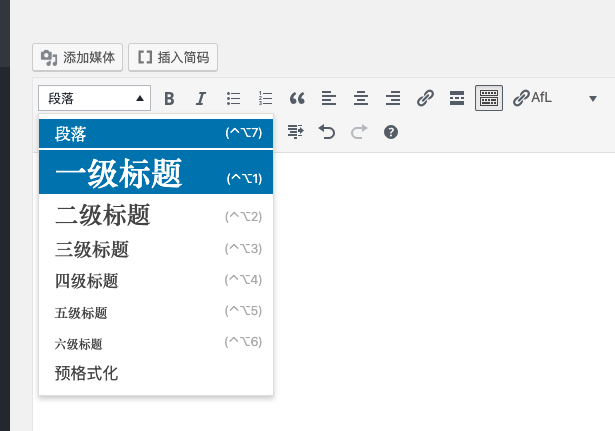
Task: Click the 添加媒体 button
Action: click(78, 57)
